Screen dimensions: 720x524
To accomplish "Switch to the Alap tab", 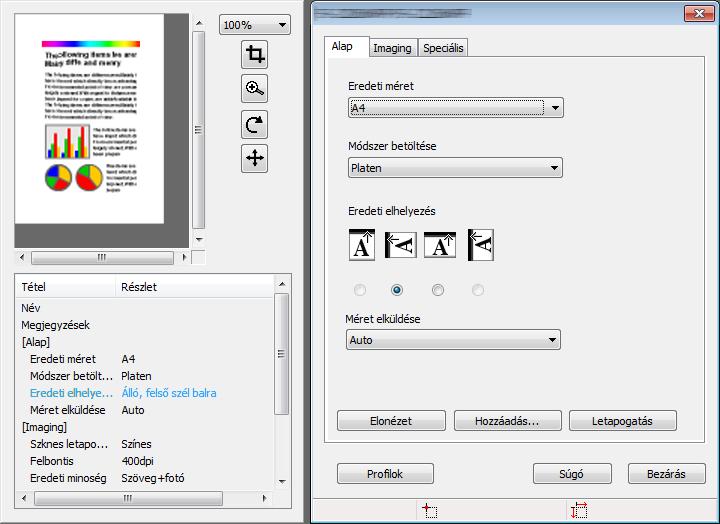I will coord(346,47).
